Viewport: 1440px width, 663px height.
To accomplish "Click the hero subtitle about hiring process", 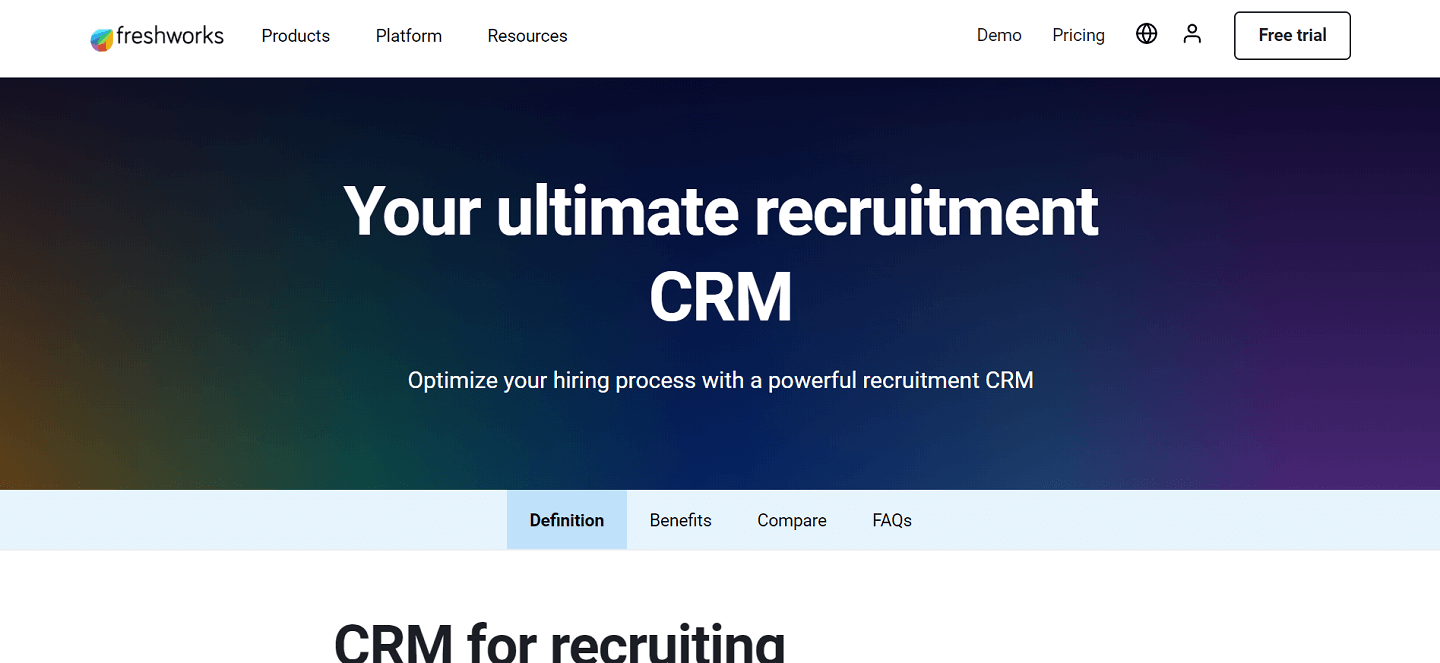I will pyautogui.click(x=720, y=380).
